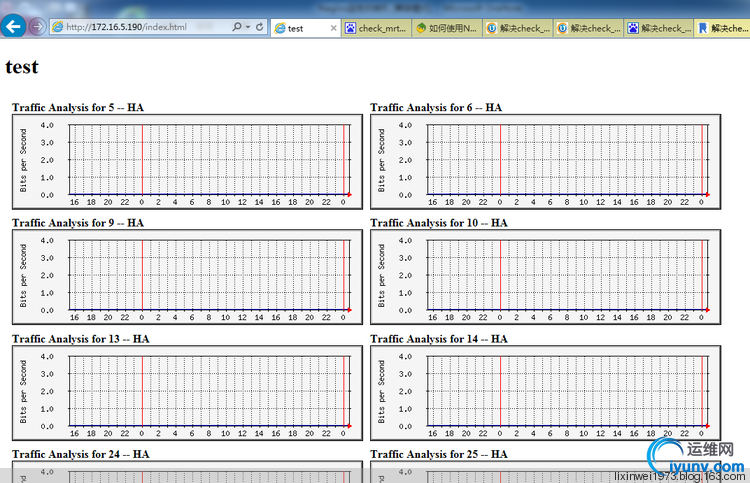Click the browser Forward arrow button
This screenshot has height=483, width=750.
click(37, 26)
